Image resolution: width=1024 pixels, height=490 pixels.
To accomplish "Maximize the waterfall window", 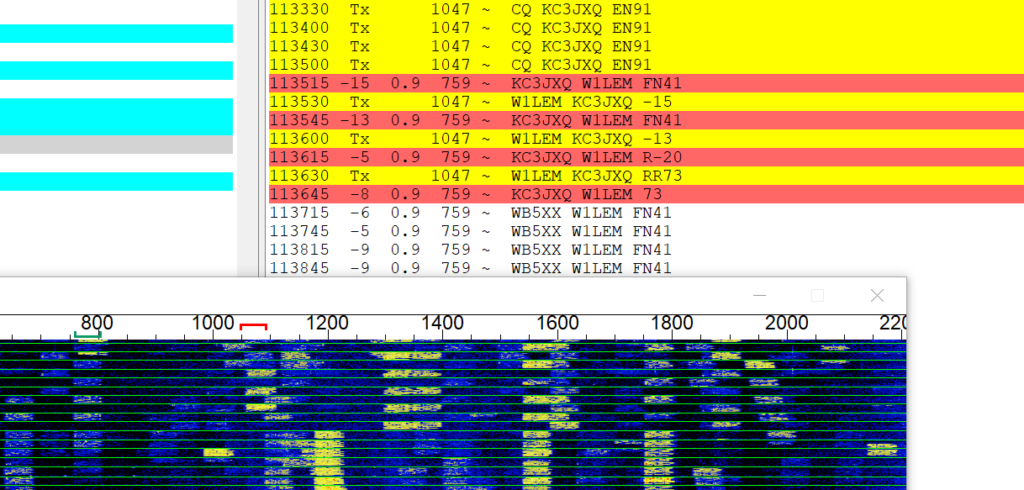I will [818, 295].
